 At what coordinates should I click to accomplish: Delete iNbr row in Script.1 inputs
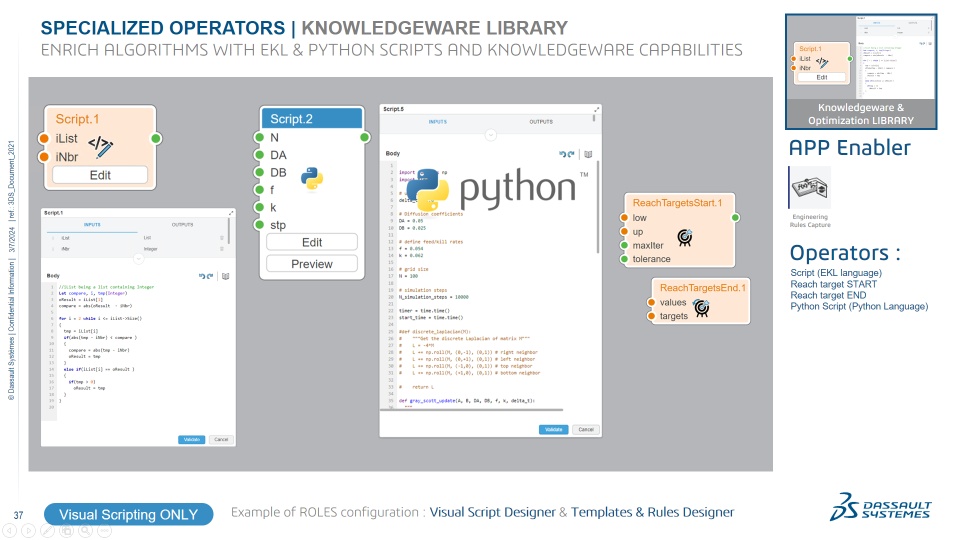coord(222,249)
